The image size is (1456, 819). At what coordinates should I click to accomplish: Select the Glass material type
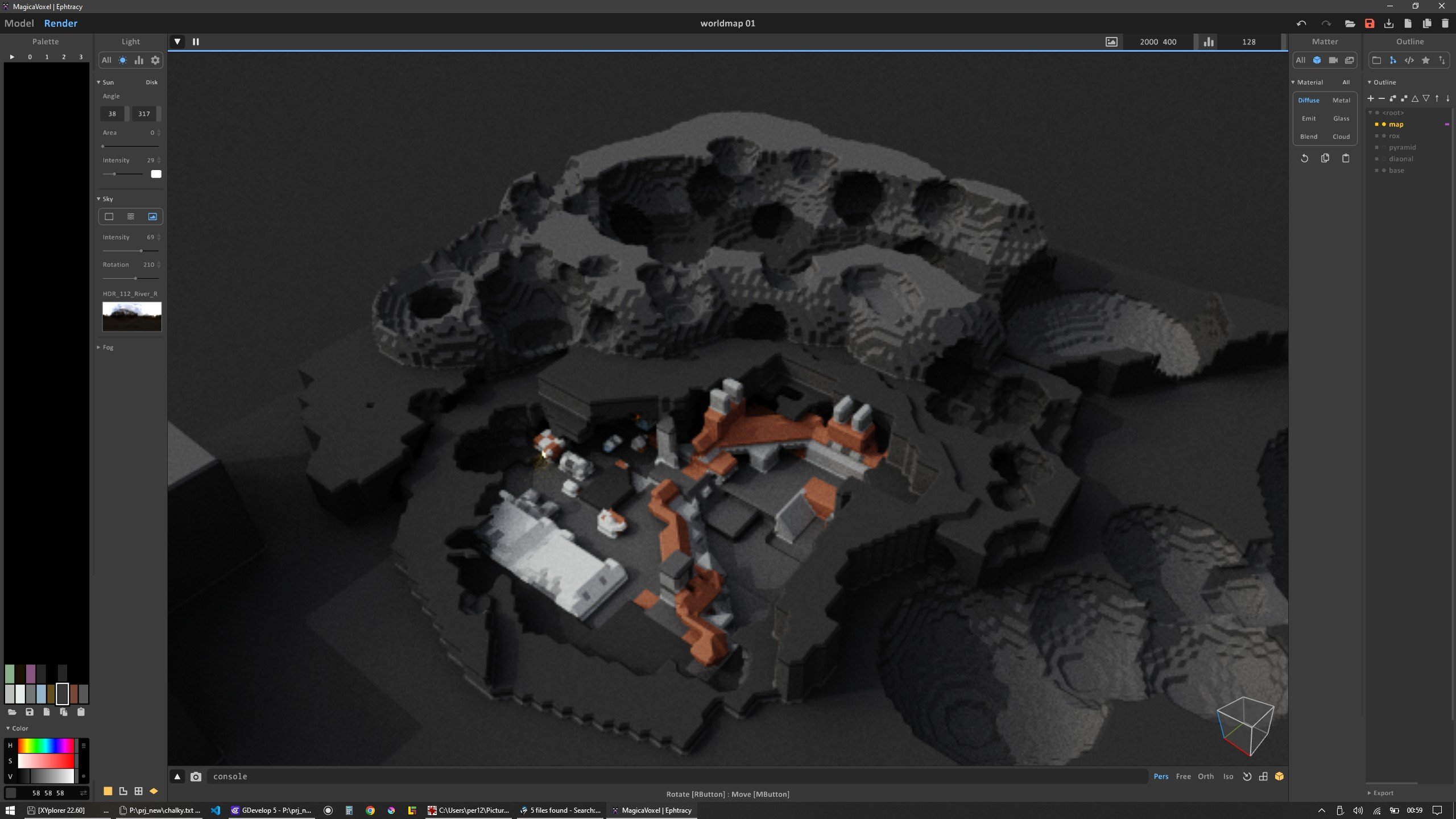pyautogui.click(x=1341, y=118)
